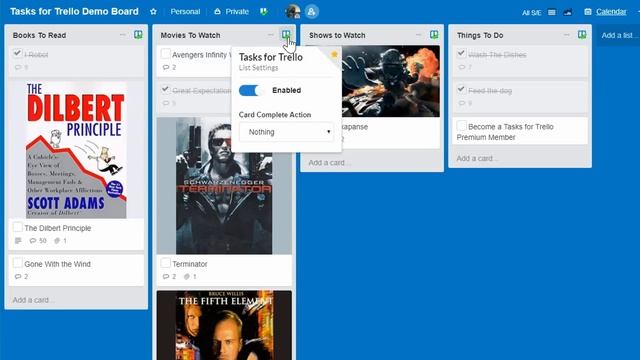Check Become a Tasks for Trello Premium Member
This screenshot has width=640, height=360.
click(x=461, y=126)
